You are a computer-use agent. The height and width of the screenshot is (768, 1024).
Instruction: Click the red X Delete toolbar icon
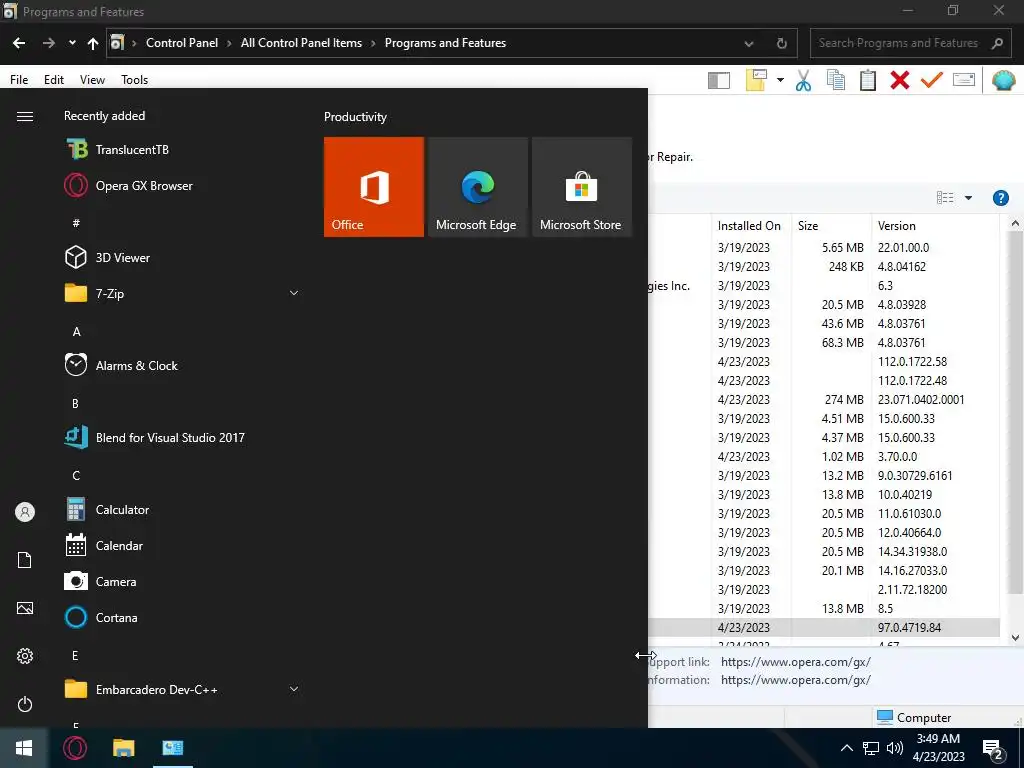tap(900, 80)
